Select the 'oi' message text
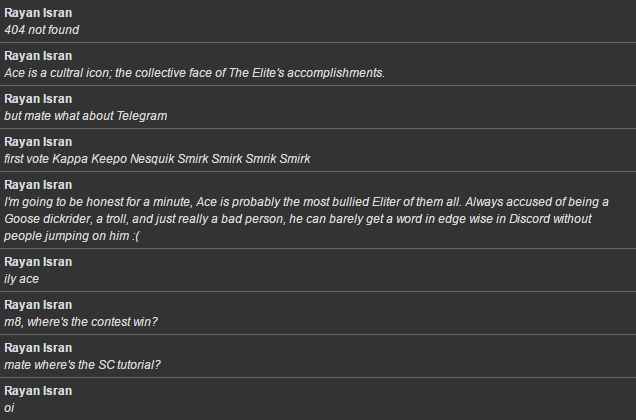Viewport: 636px width, 420px height. coord(9,408)
